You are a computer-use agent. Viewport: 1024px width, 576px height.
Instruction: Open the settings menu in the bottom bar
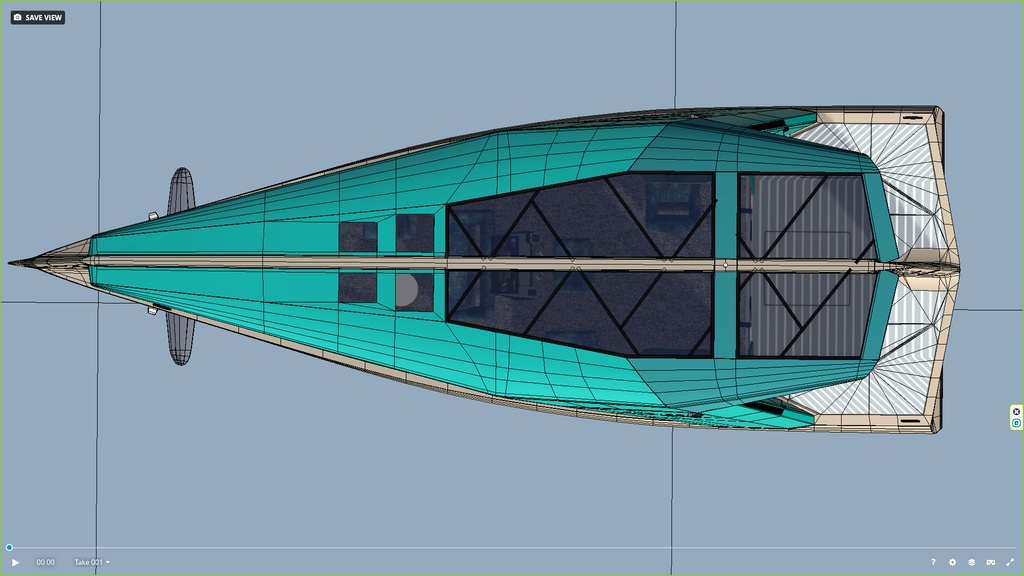(x=952, y=562)
